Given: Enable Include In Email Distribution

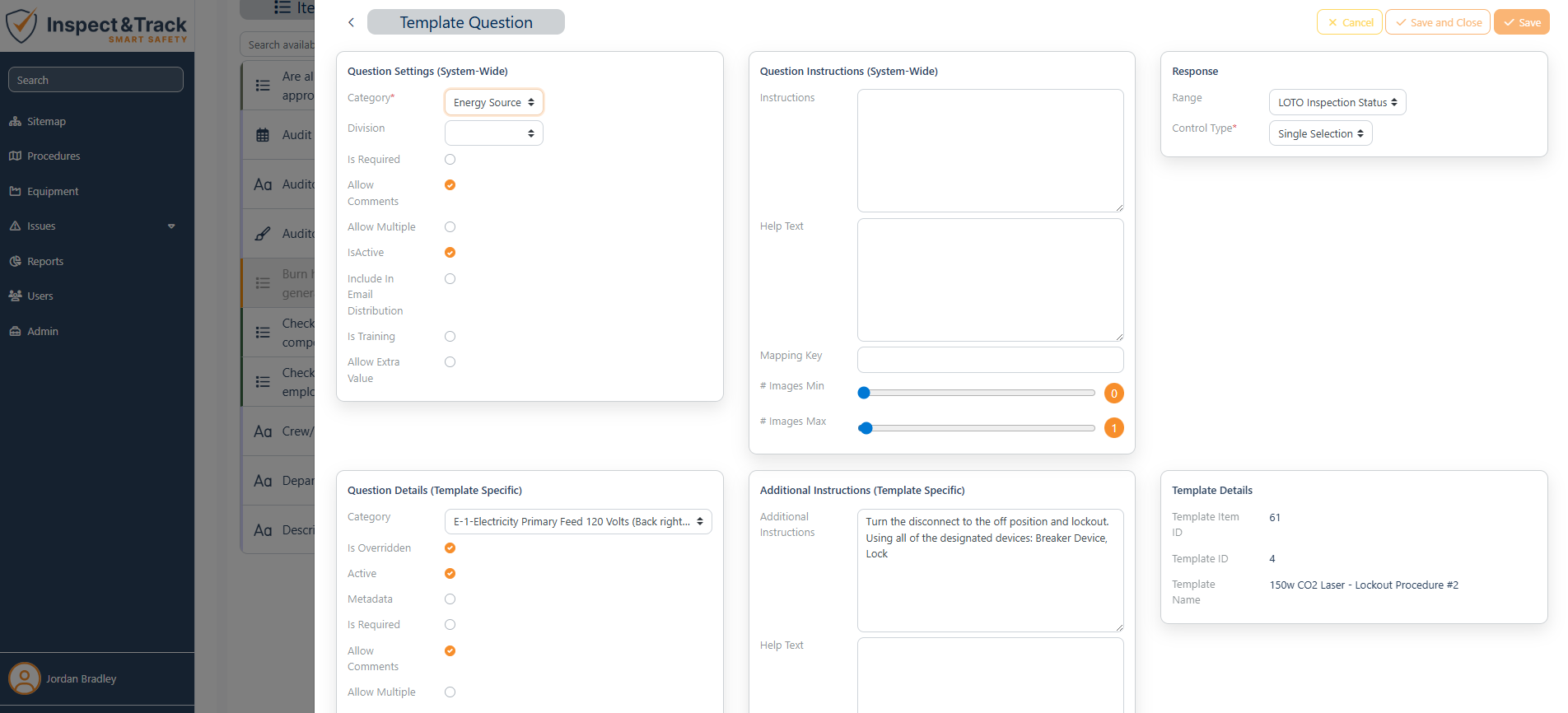Looking at the screenshot, I should [450, 279].
